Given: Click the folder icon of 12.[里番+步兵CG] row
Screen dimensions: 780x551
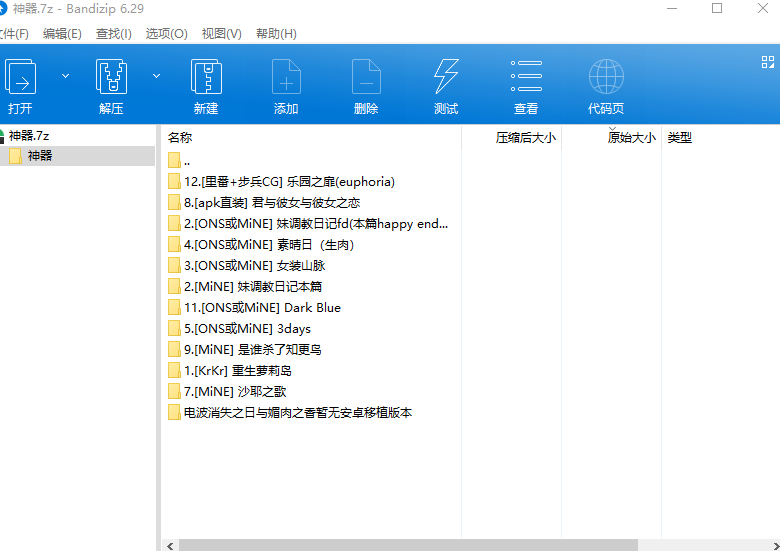Looking at the screenshot, I should point(174,182).
